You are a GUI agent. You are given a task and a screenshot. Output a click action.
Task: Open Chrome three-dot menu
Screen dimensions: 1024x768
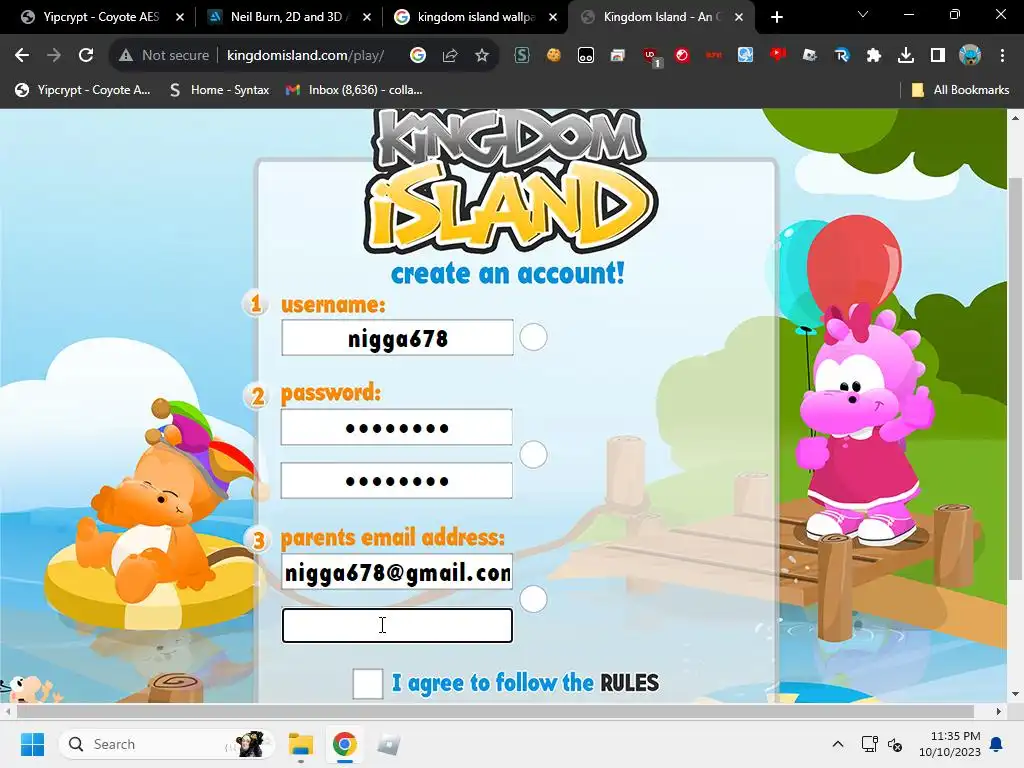click(1002, 56)
